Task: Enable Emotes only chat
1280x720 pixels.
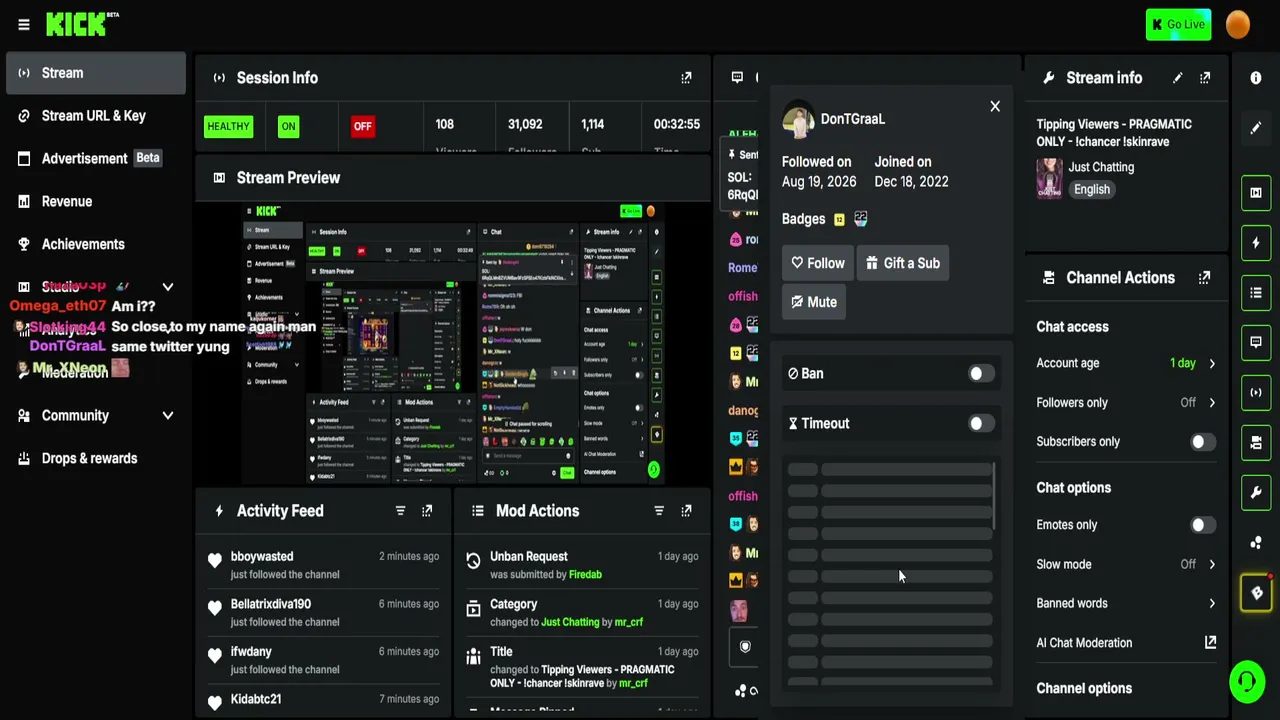Action: tap(1203, 525)
